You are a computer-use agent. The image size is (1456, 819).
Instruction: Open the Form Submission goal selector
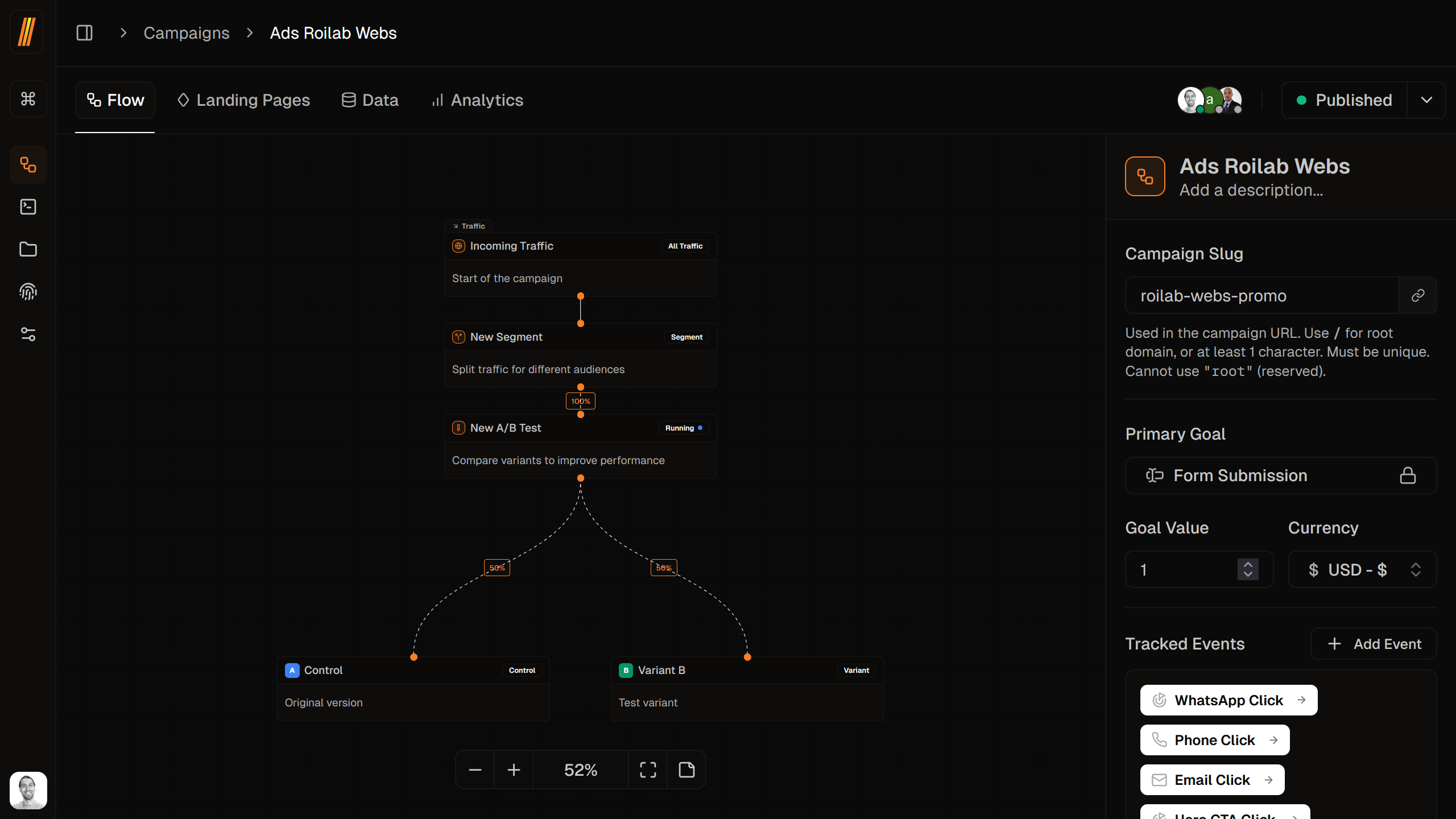(1239, 475)
